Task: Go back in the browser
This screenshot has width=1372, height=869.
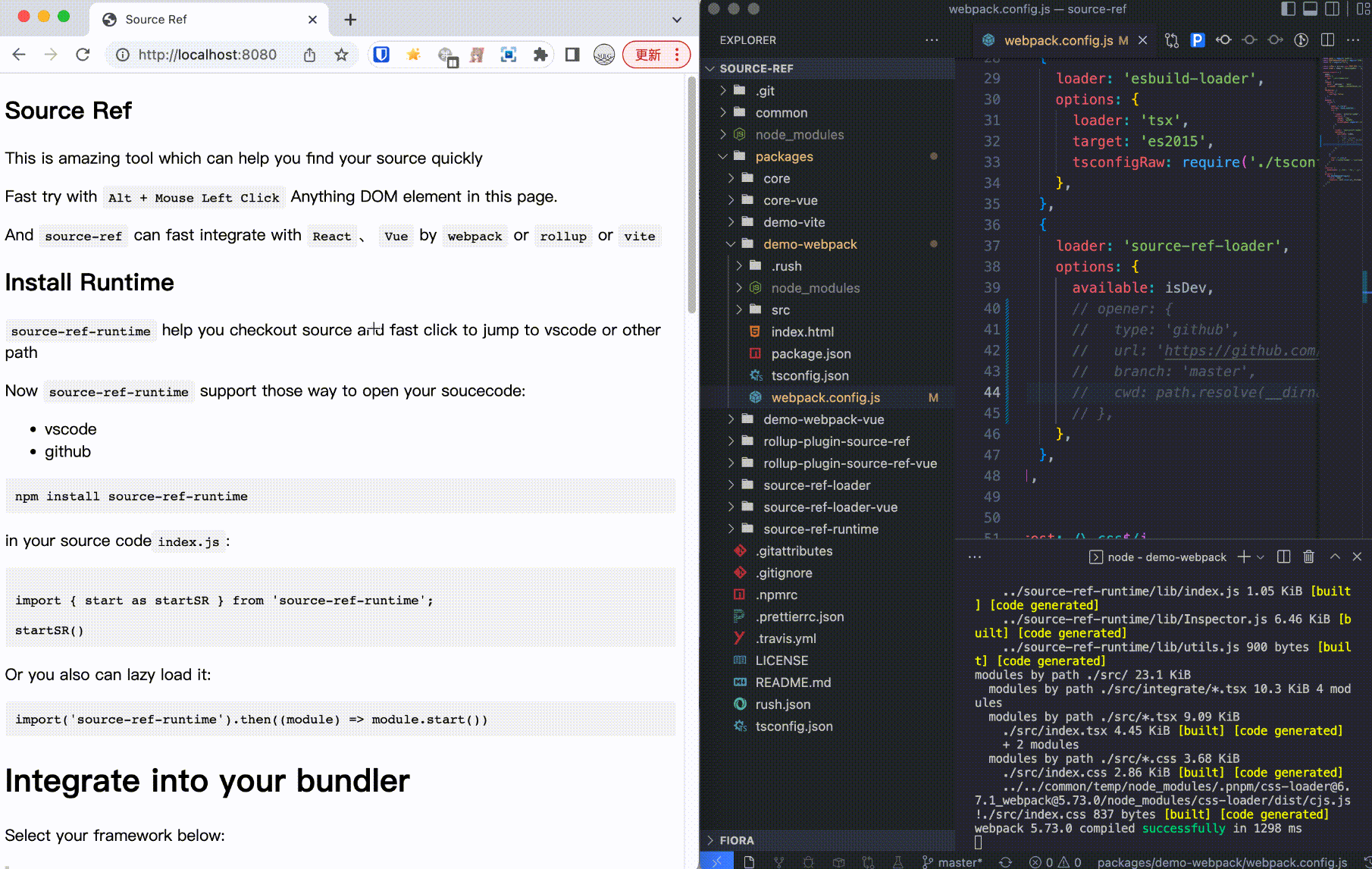Action: [19, 55]
